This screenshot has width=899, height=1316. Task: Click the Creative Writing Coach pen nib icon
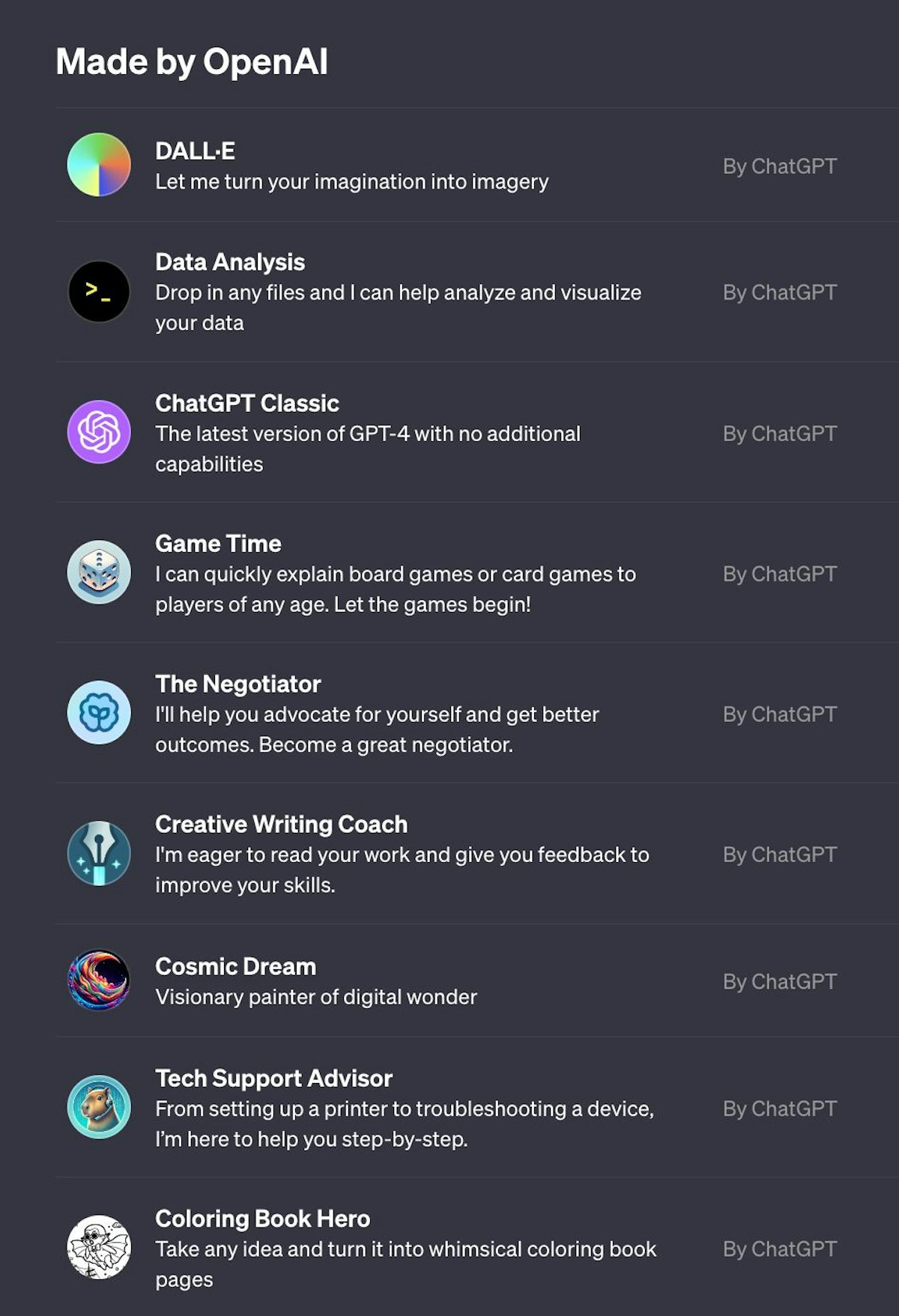pyautogui.click(x=99, y=853)
